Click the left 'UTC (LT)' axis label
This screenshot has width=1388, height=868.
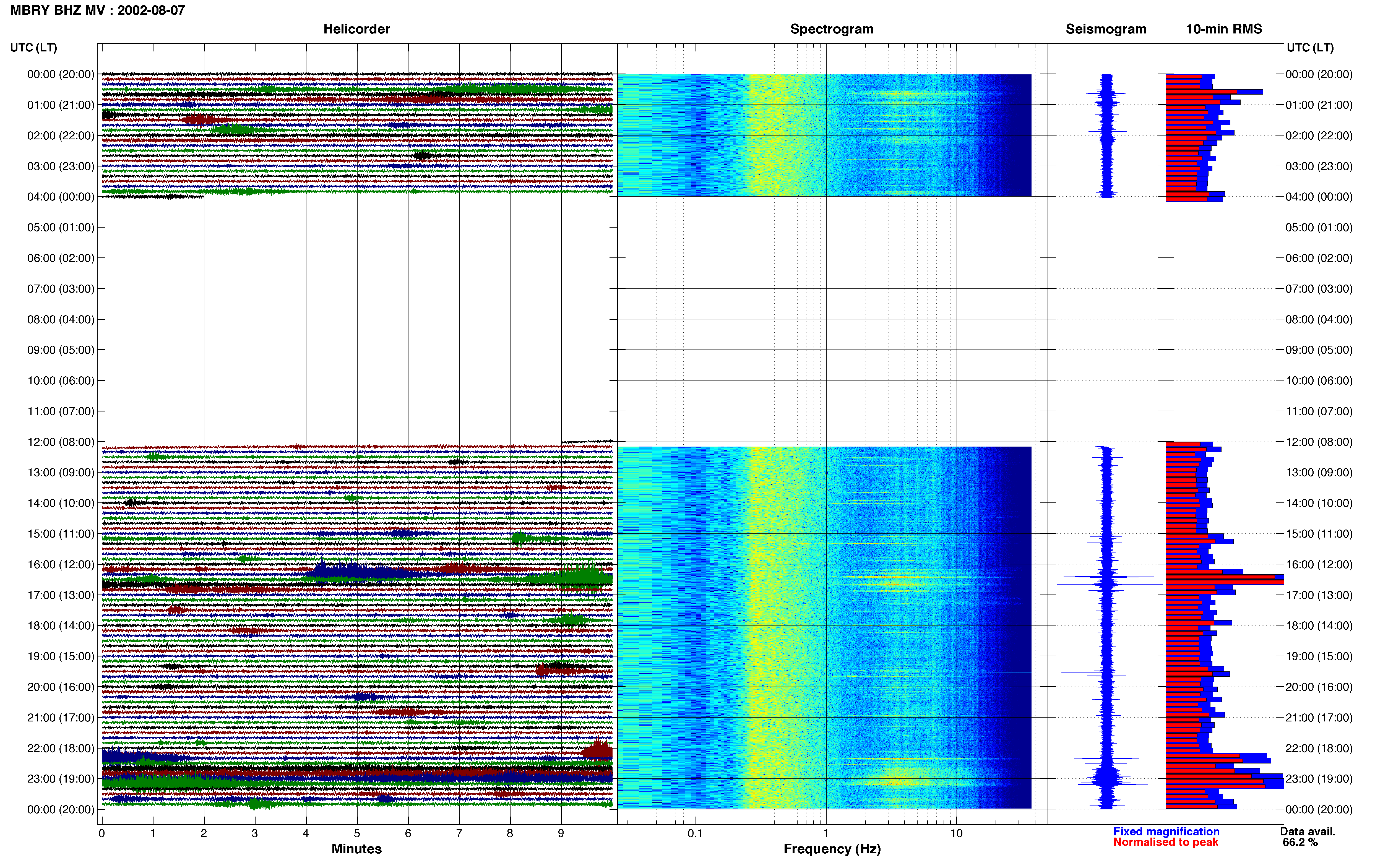[x=34, y=48]
